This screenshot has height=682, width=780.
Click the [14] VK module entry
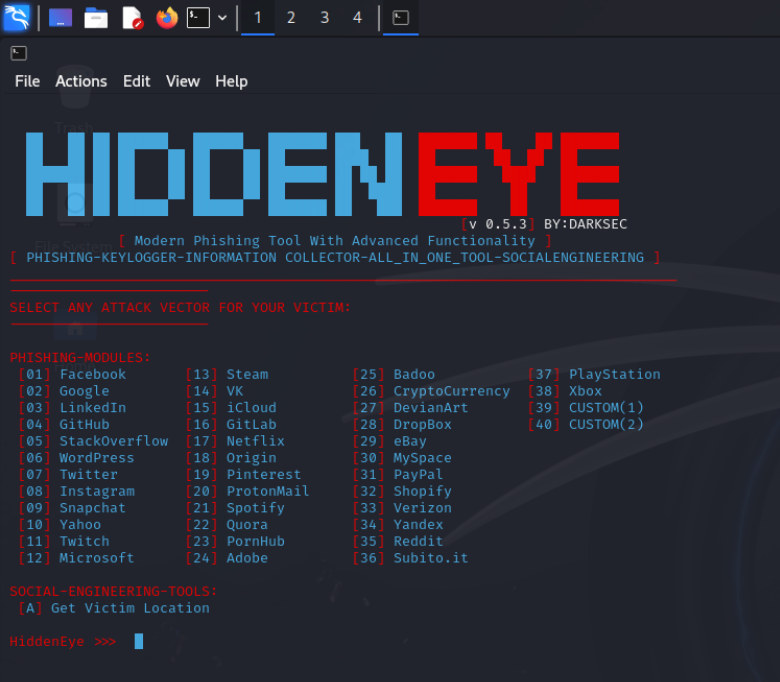(214, 391)
